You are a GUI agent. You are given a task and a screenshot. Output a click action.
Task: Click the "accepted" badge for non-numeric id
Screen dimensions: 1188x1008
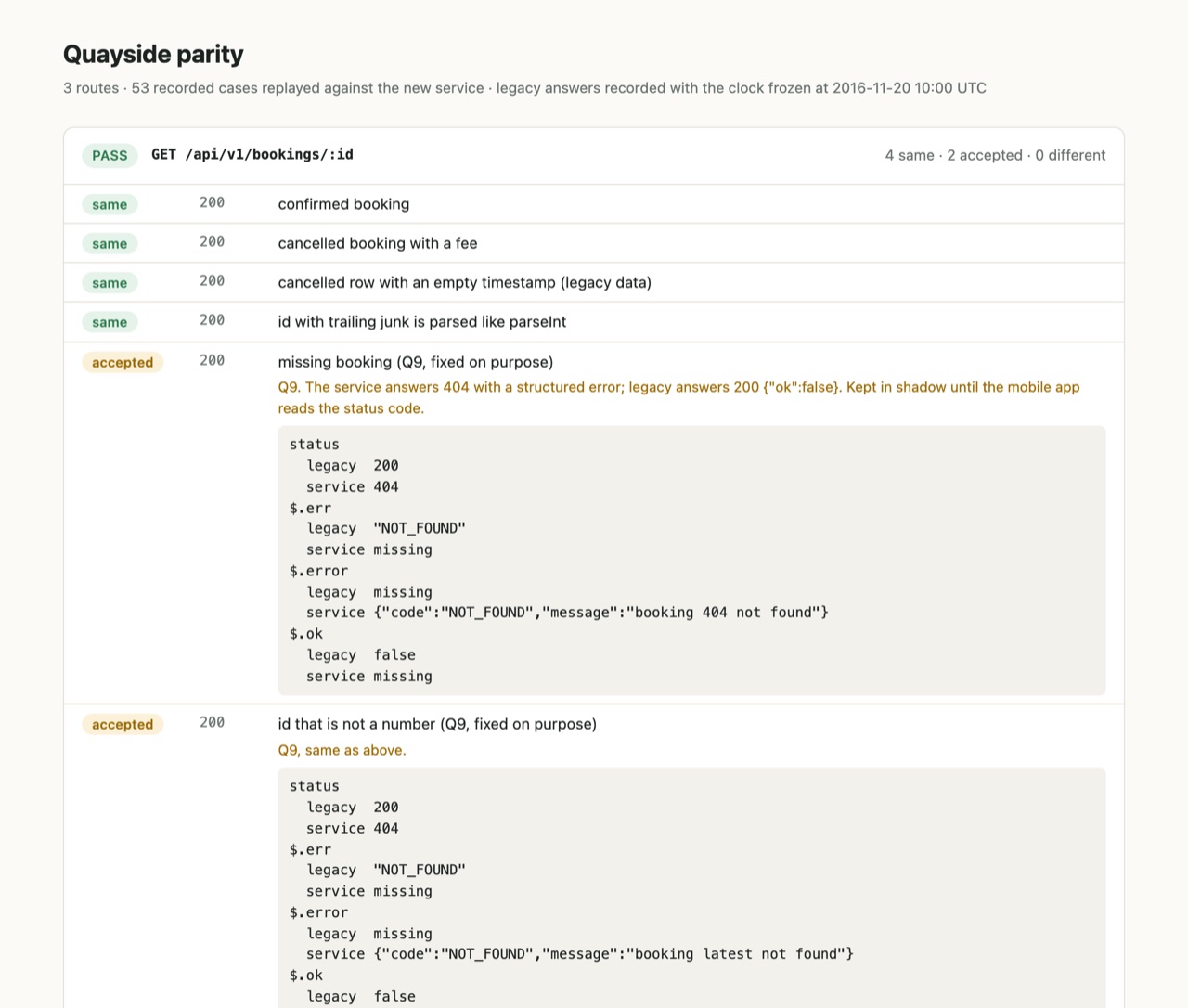[123, 724]
